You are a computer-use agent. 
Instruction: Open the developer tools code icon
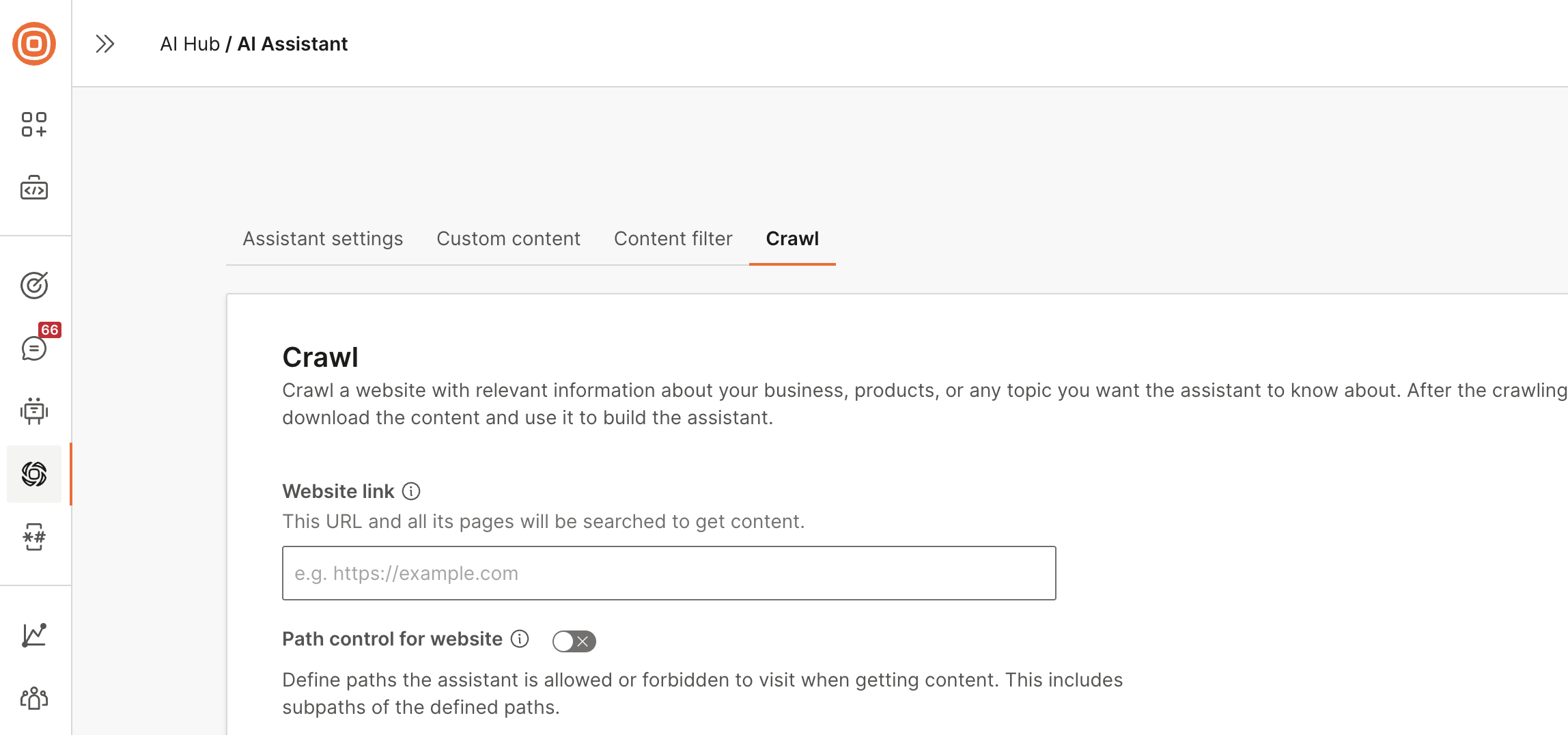point(34,188)
